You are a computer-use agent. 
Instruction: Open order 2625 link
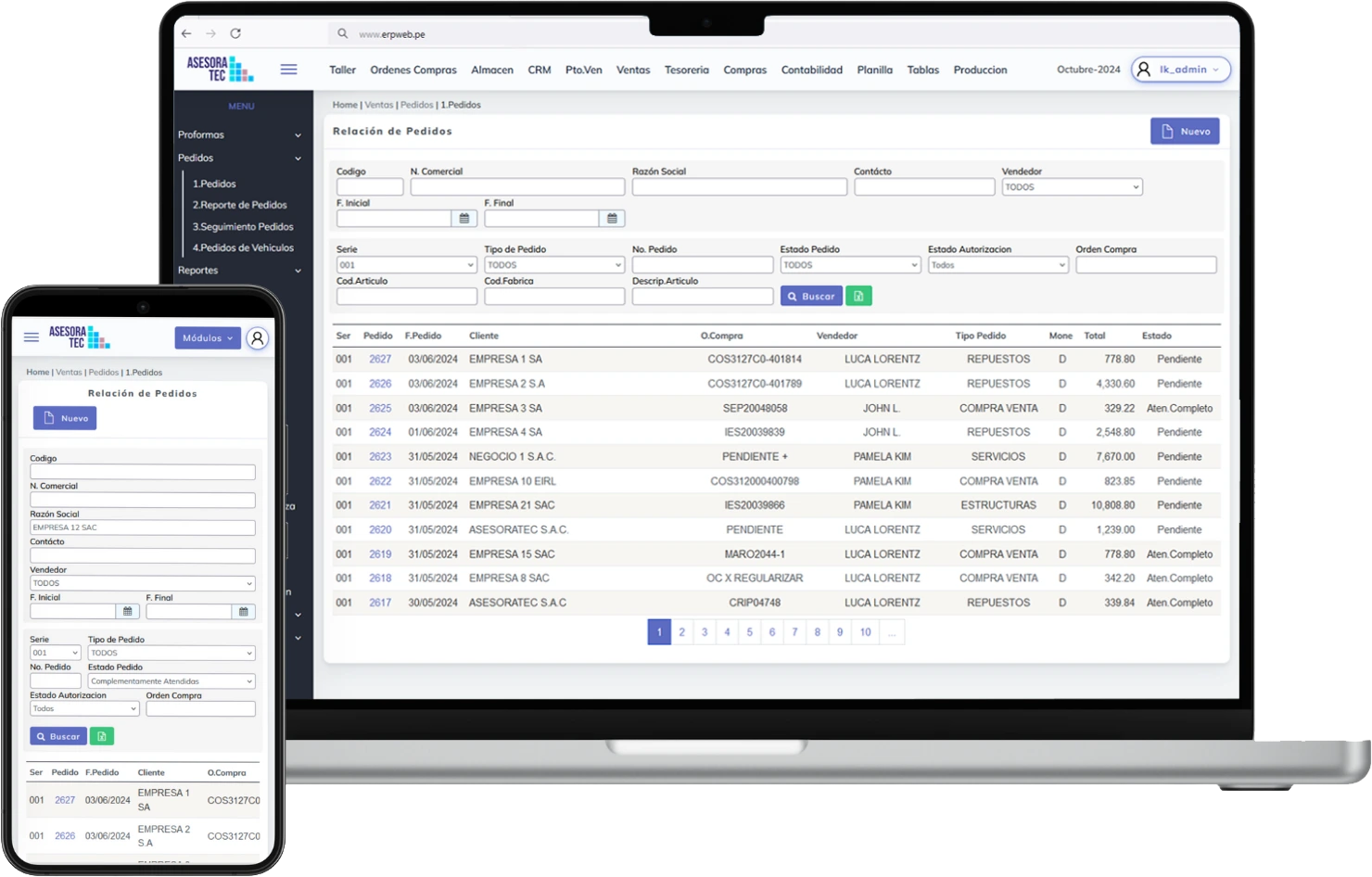pyautogui.click(x=380, y=408)
